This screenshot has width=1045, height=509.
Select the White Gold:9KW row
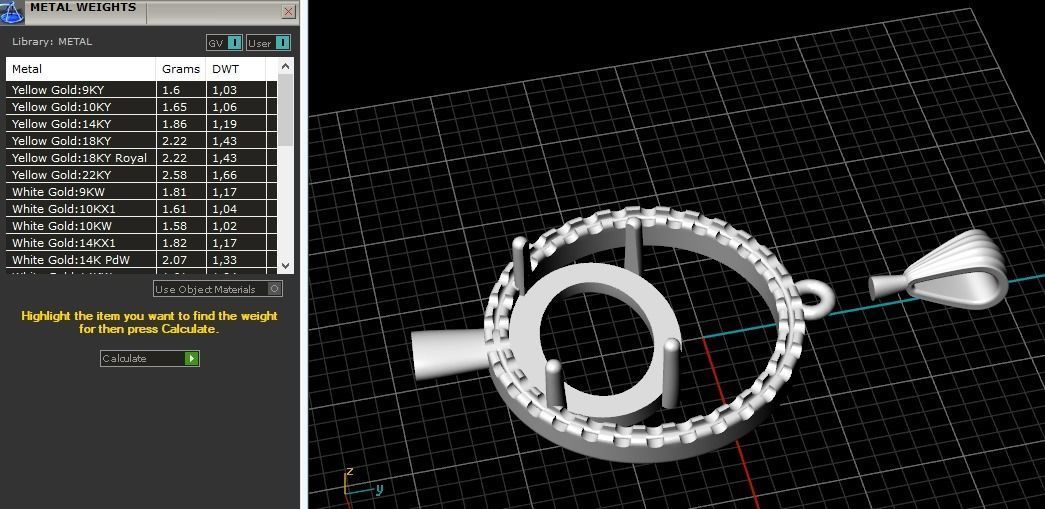(x=141, y=192)
